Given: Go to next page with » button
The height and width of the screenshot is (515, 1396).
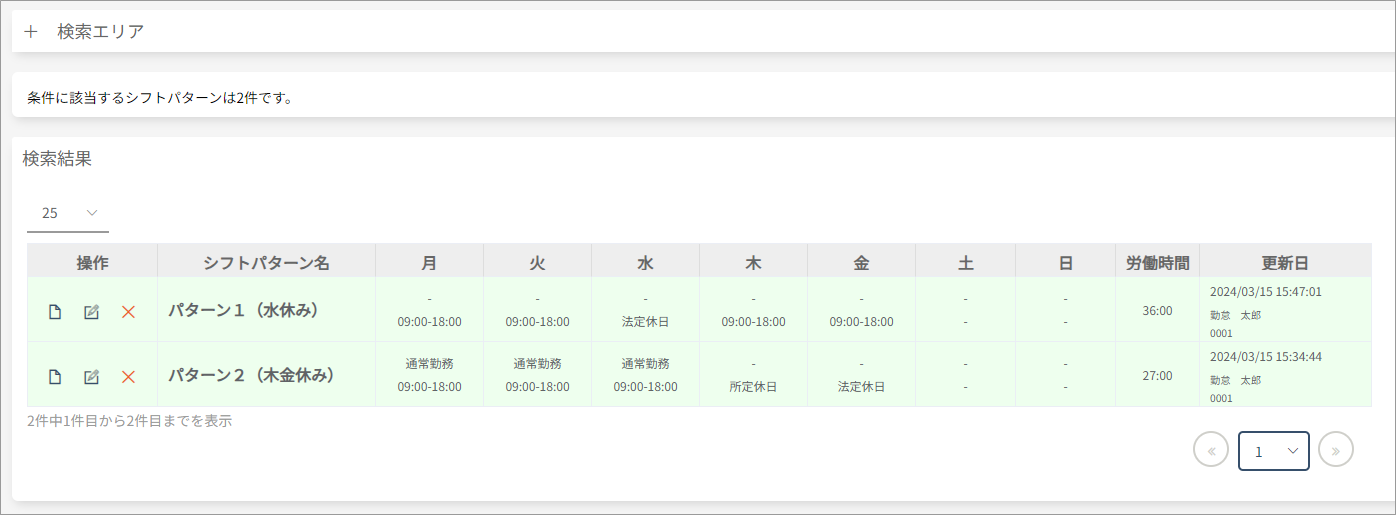Looking at the screenshot, I should click(x=1336, y=450).
